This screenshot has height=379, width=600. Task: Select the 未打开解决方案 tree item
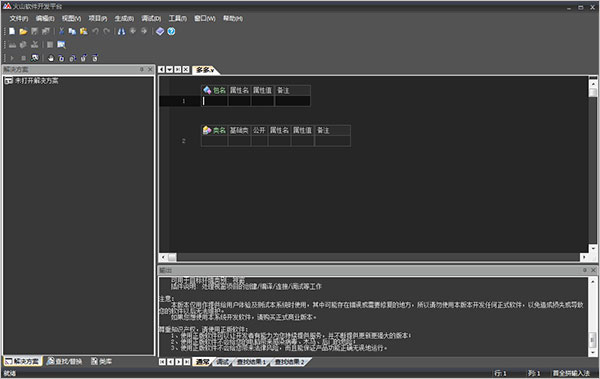click(x=32, y=81)
